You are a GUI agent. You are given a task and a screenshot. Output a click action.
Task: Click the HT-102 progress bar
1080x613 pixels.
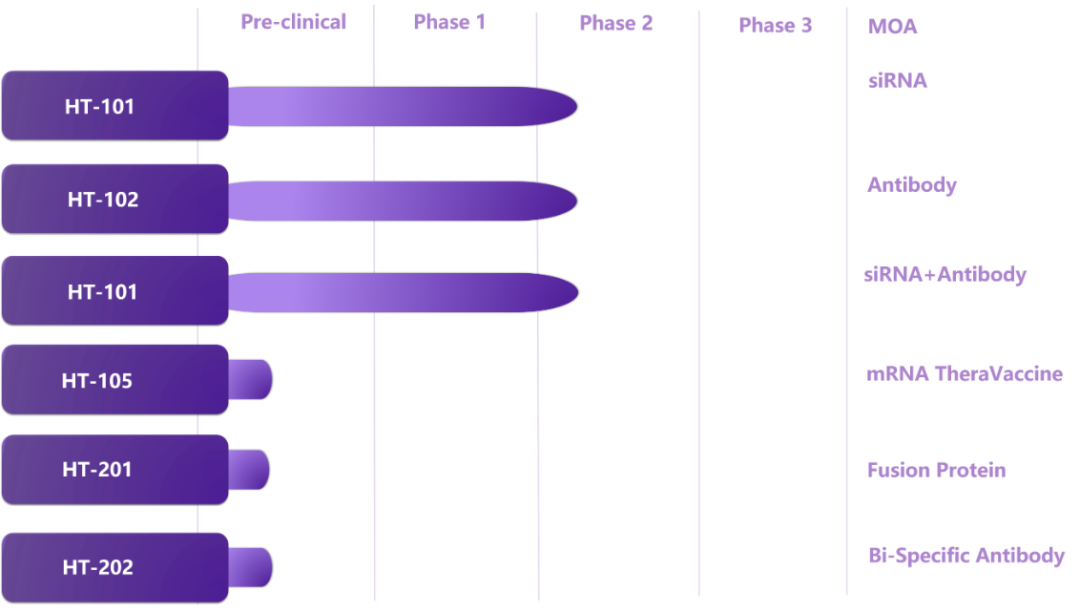tap(403, 201)
